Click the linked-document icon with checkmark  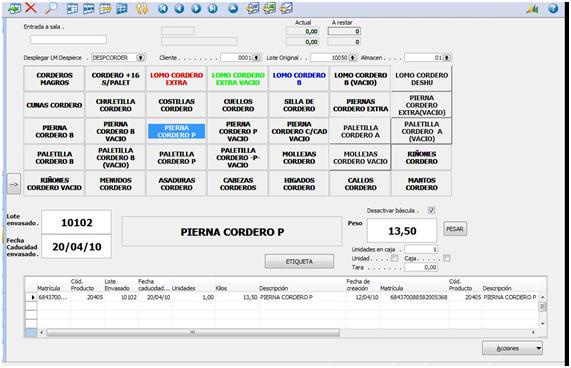287,8
